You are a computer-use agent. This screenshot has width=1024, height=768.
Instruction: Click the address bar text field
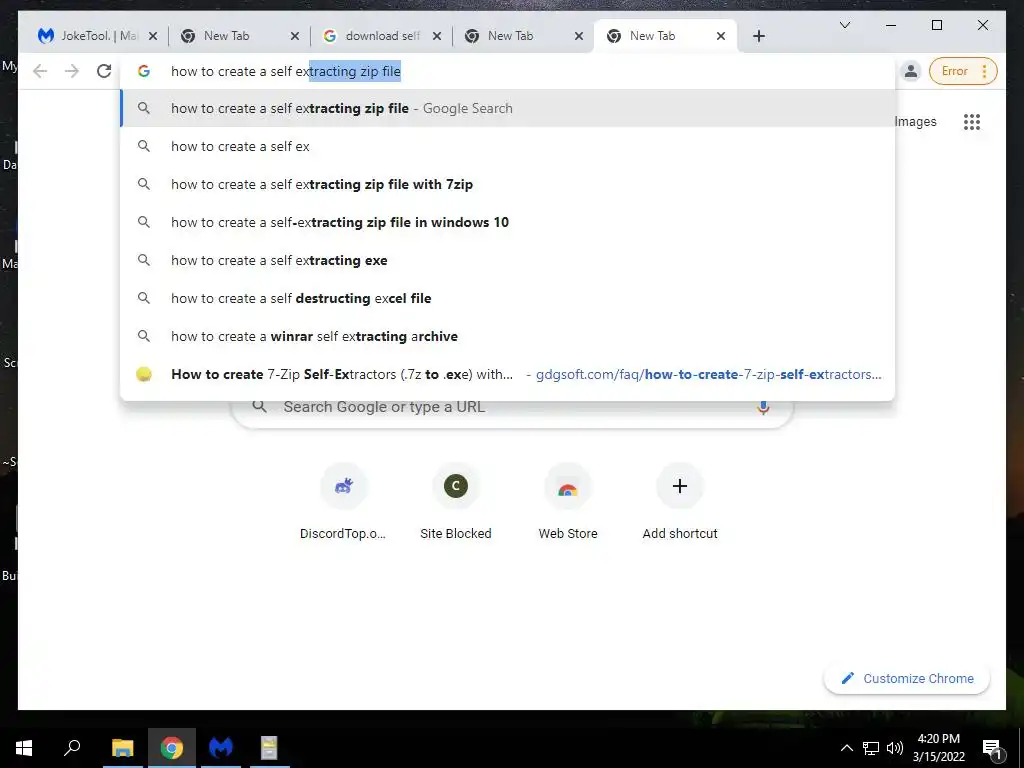(508, 71)
